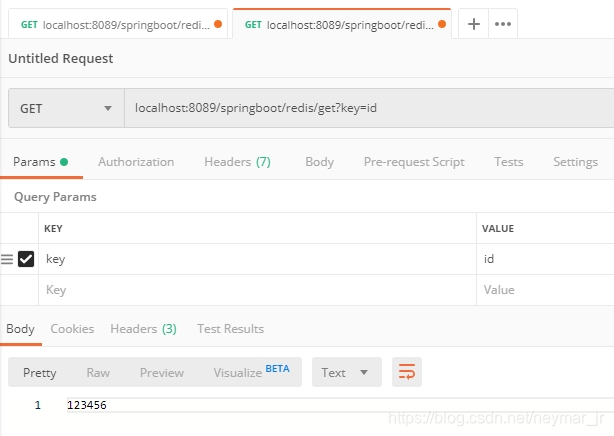Switch to the Authorization tab
Image resolution: width=614 pixels, height=436 pixels.
[x=136, y=162]
